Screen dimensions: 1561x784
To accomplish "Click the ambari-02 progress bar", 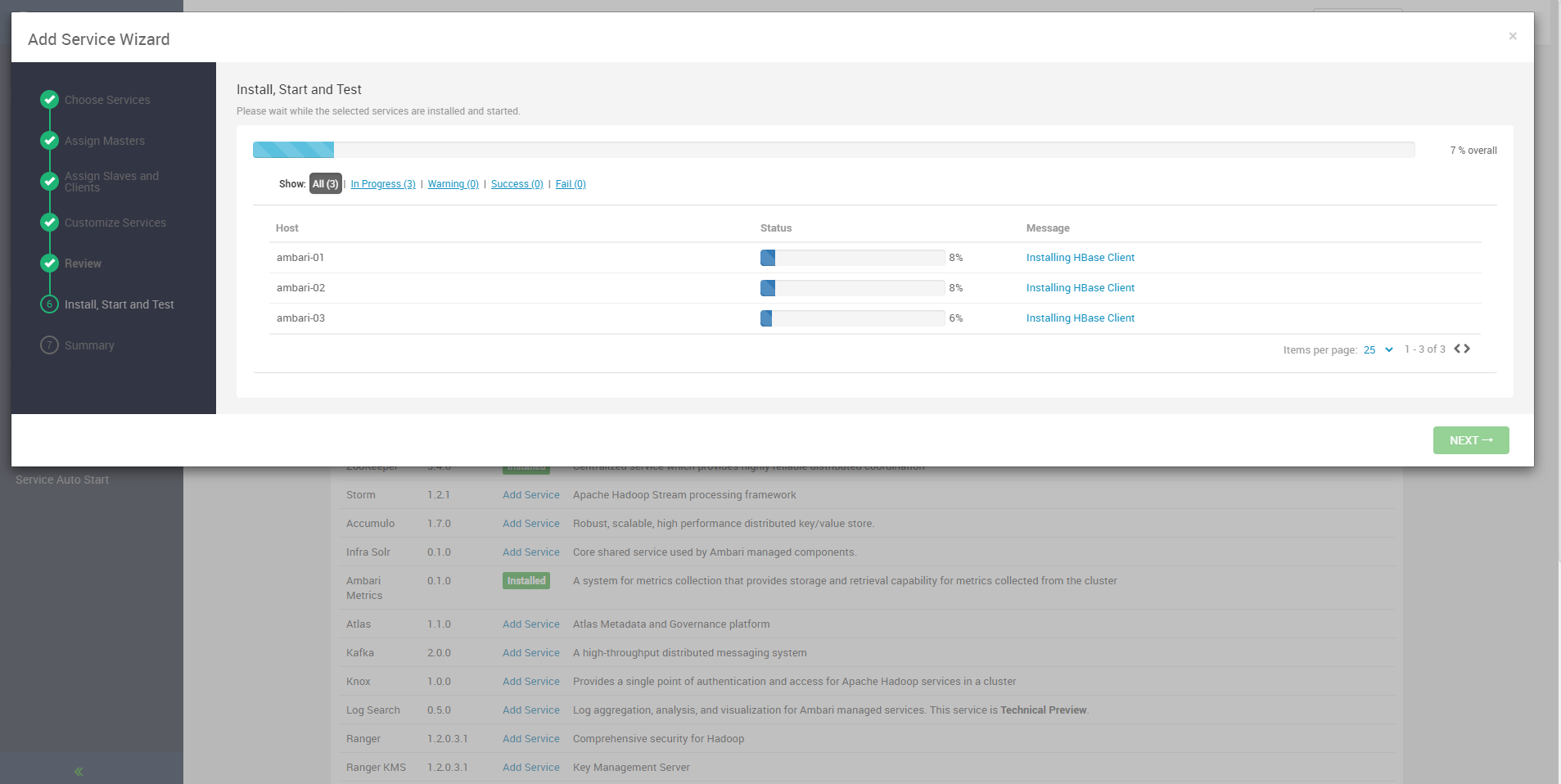I will pyautogui.click(x=853, y=288).
